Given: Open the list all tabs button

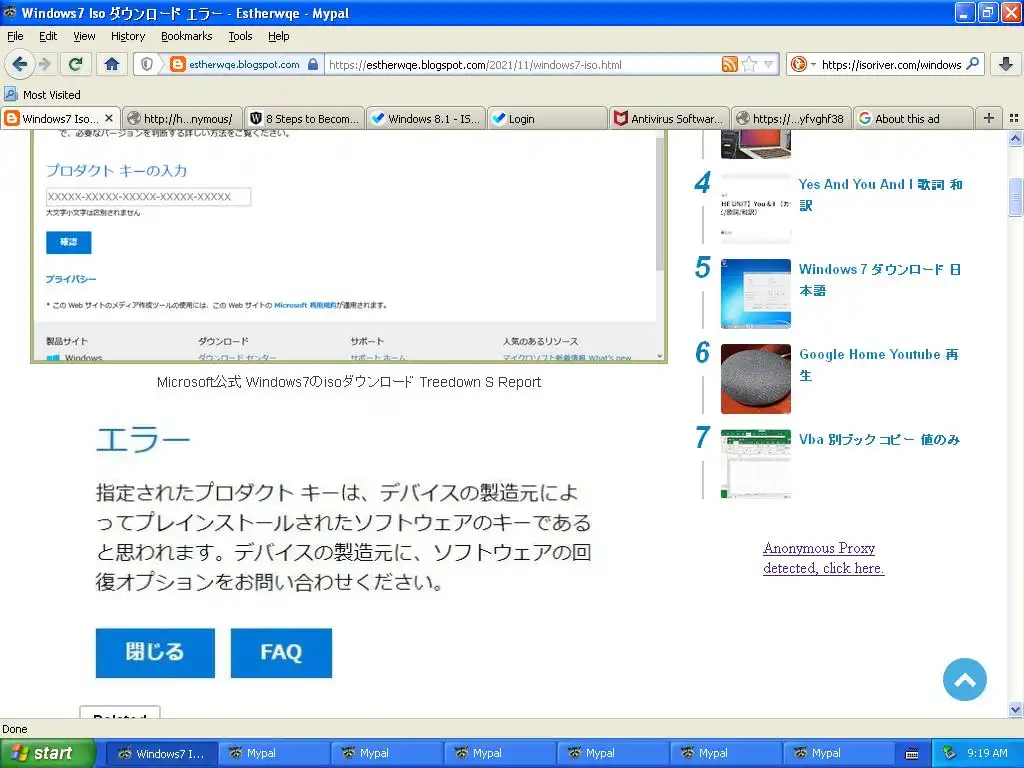Looking at the screenshot, I should pos(1014,118).
